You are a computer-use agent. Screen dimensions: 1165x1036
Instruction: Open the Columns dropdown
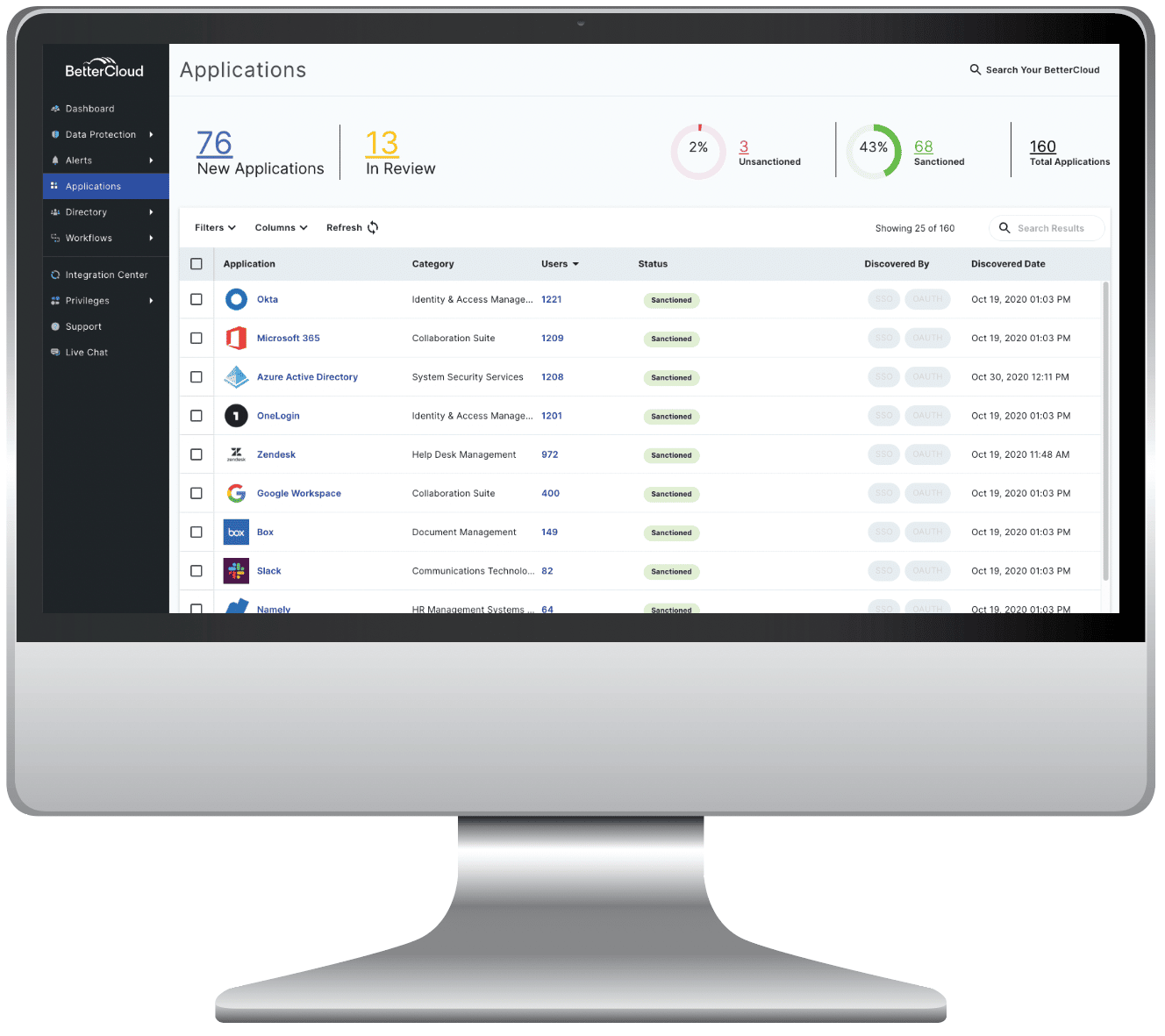click(281, 227)
